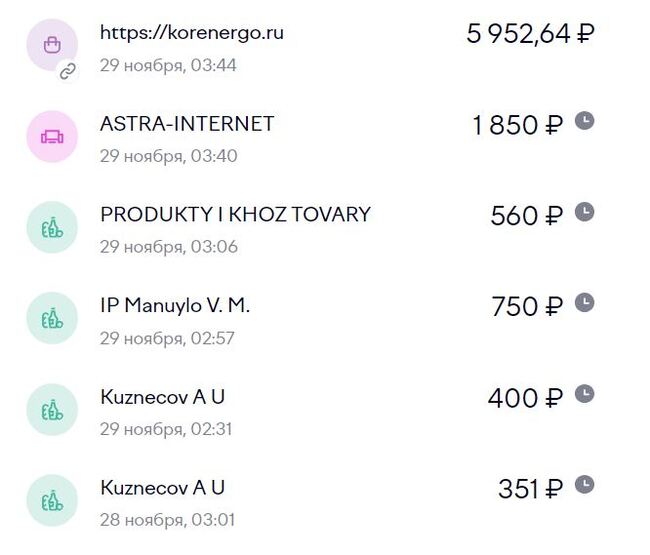Click groceries icon of the 351 ₽ payment
Image resolution: width=650 pixels, height=555 pixels.
coord(51,500)
